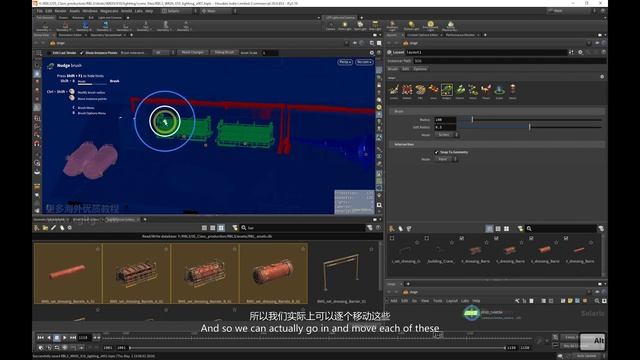The width and height of the screenshot is (640, 360).
Task: Open the Layout menu in the network editor
Action: coord(451,301)
